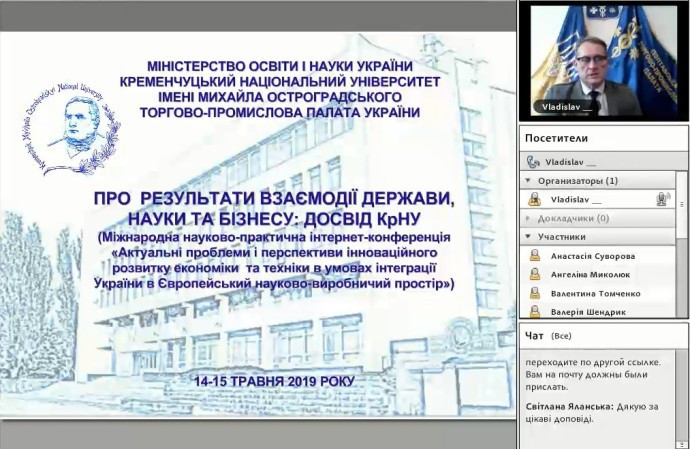Select the Чат panel header
690x449 pixels.
tap(535, 336)
